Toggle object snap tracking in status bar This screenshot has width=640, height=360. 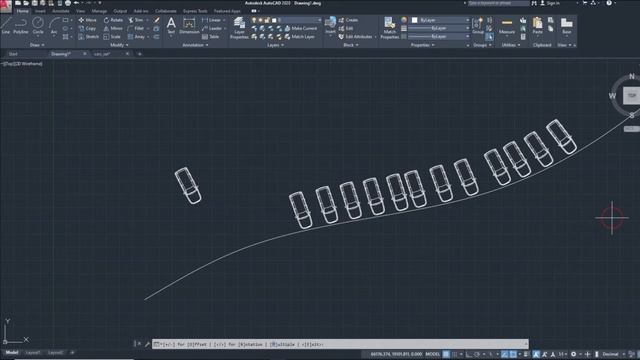(x=504, y=354)
